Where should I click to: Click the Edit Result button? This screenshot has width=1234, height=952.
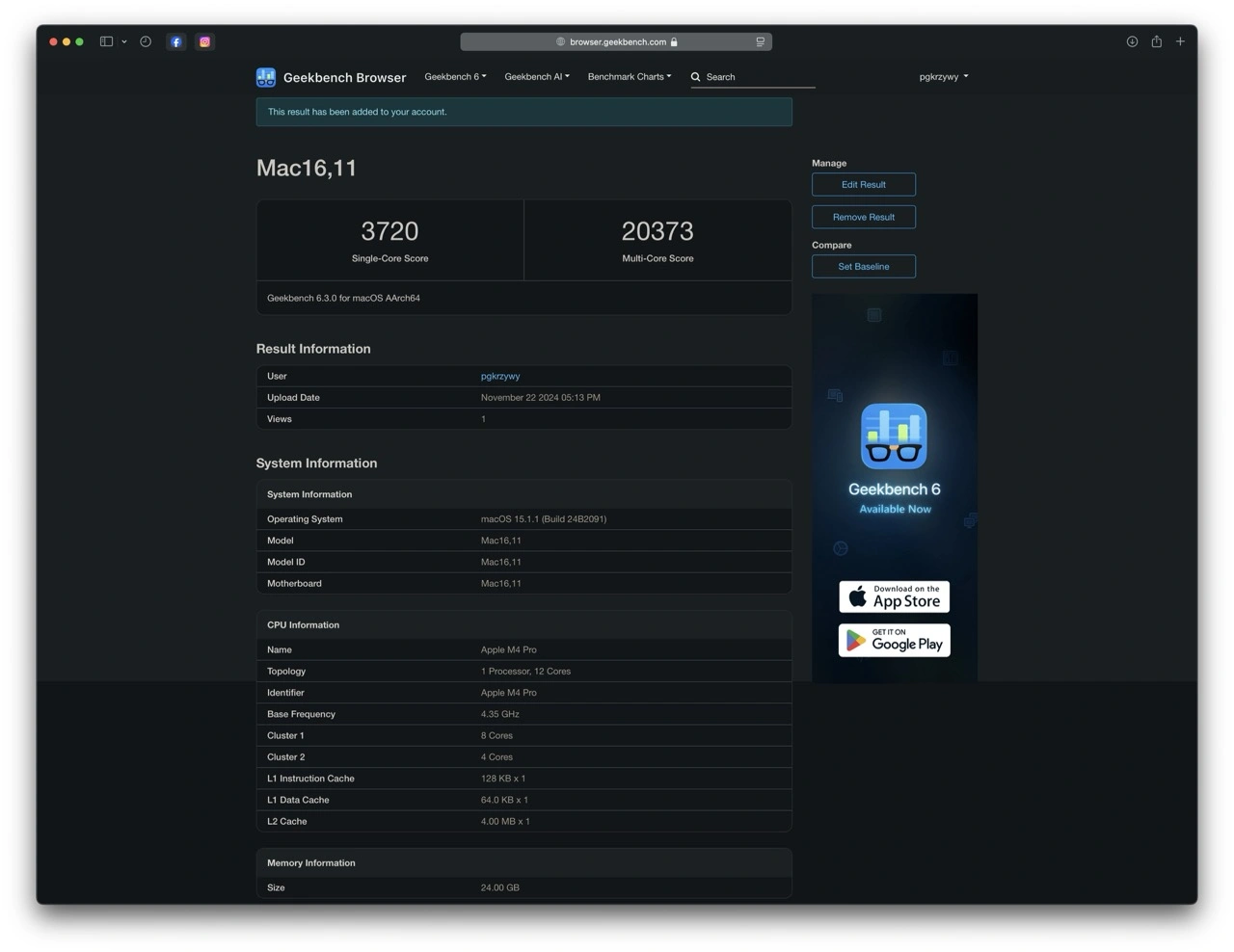[x=864, y=184]
